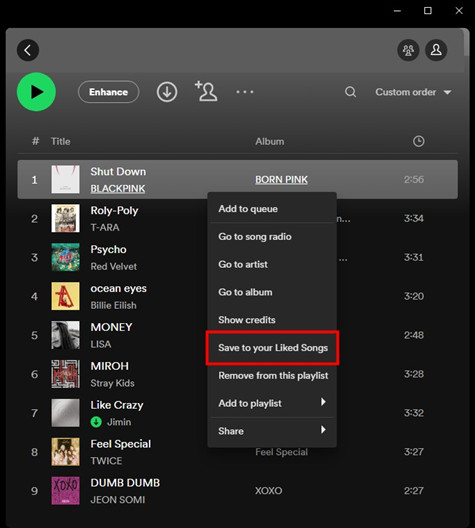Click the Like Crazy cover thumbnail
Image resolution: width=475 pixels, height=528 pixels.
click(65, 413)
